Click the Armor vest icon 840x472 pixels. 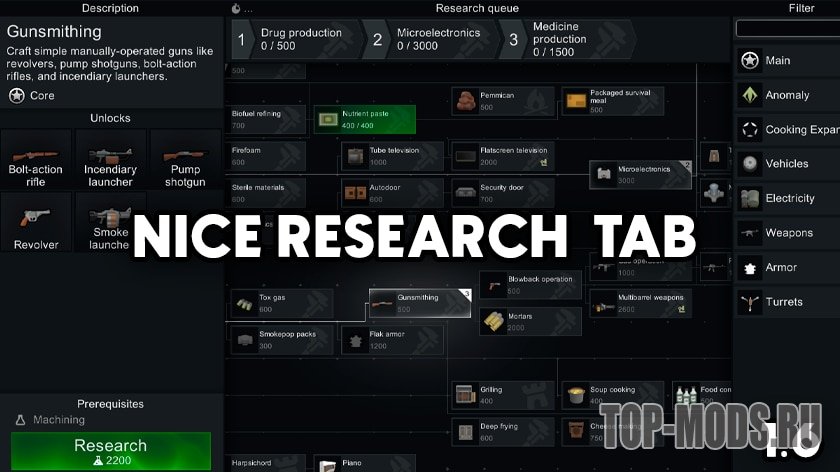(x=749, y=267)
